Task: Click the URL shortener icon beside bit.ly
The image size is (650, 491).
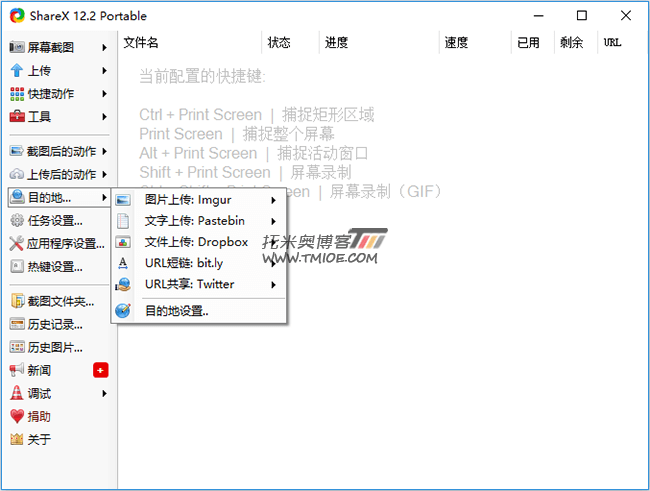Action: click(123, 263)
